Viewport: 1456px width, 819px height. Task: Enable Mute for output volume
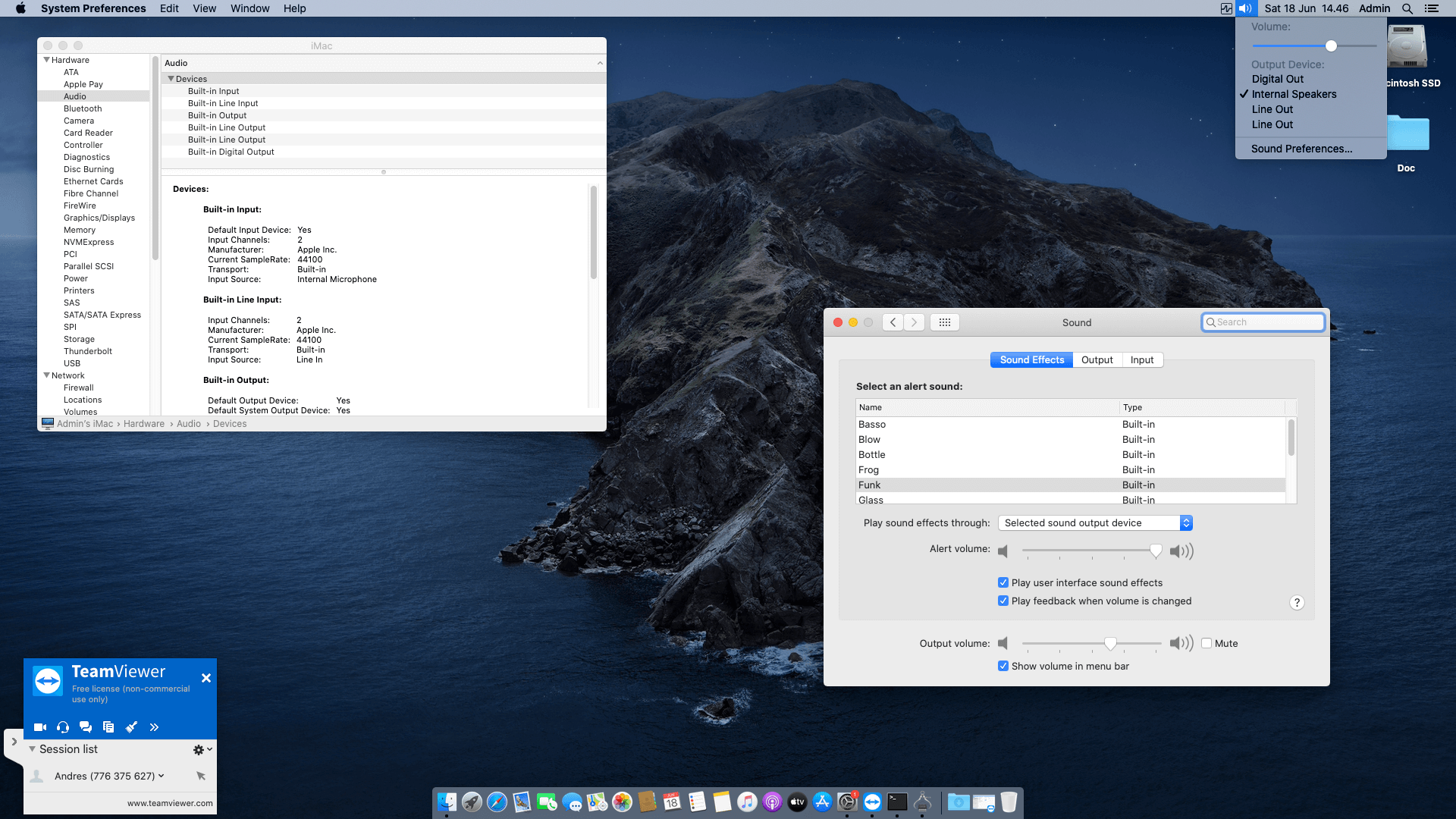[x=1206, y=643]
